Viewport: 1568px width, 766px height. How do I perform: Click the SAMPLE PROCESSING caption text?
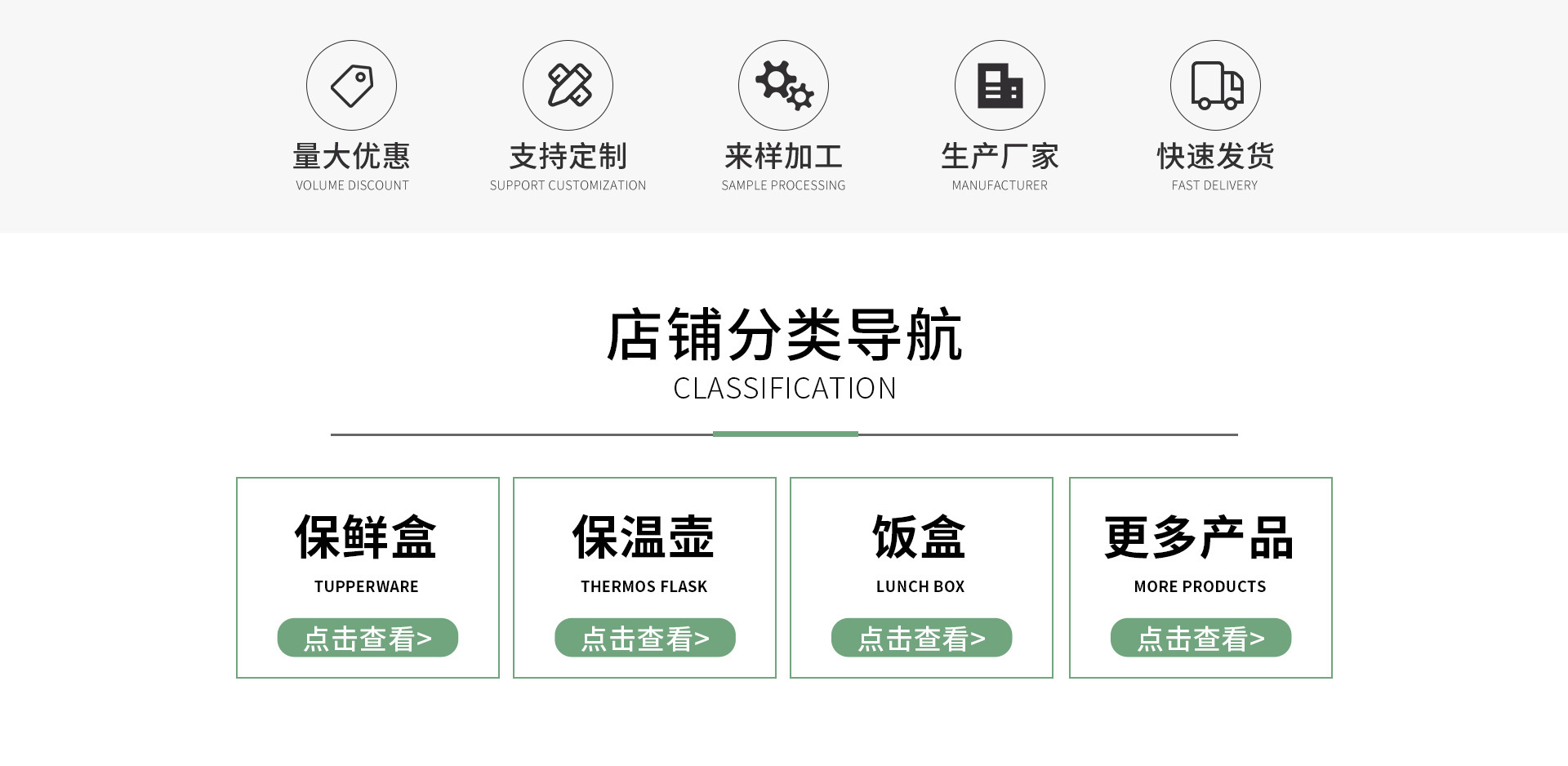[783, 185]
